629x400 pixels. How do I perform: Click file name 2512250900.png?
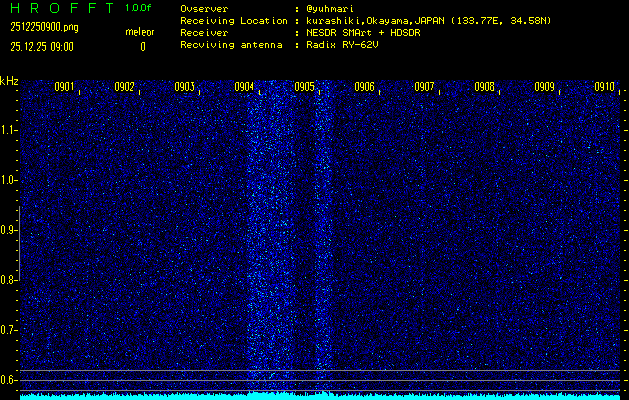point(45,27)
